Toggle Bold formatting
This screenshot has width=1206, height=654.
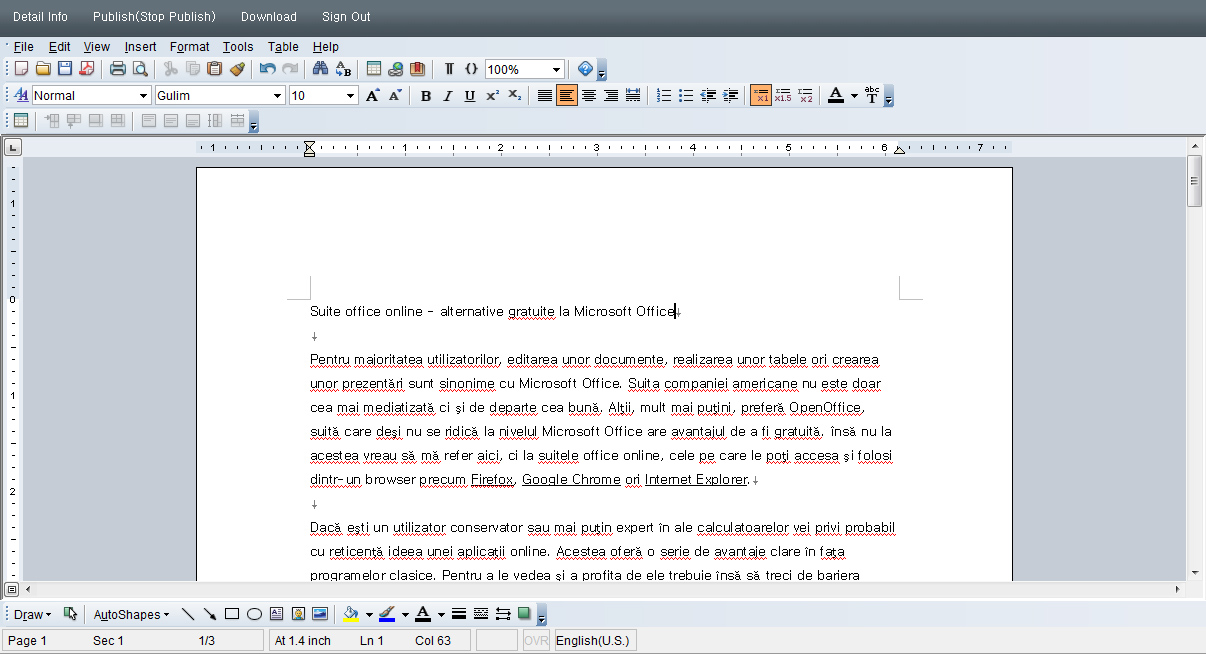click(x=426, y=96)
